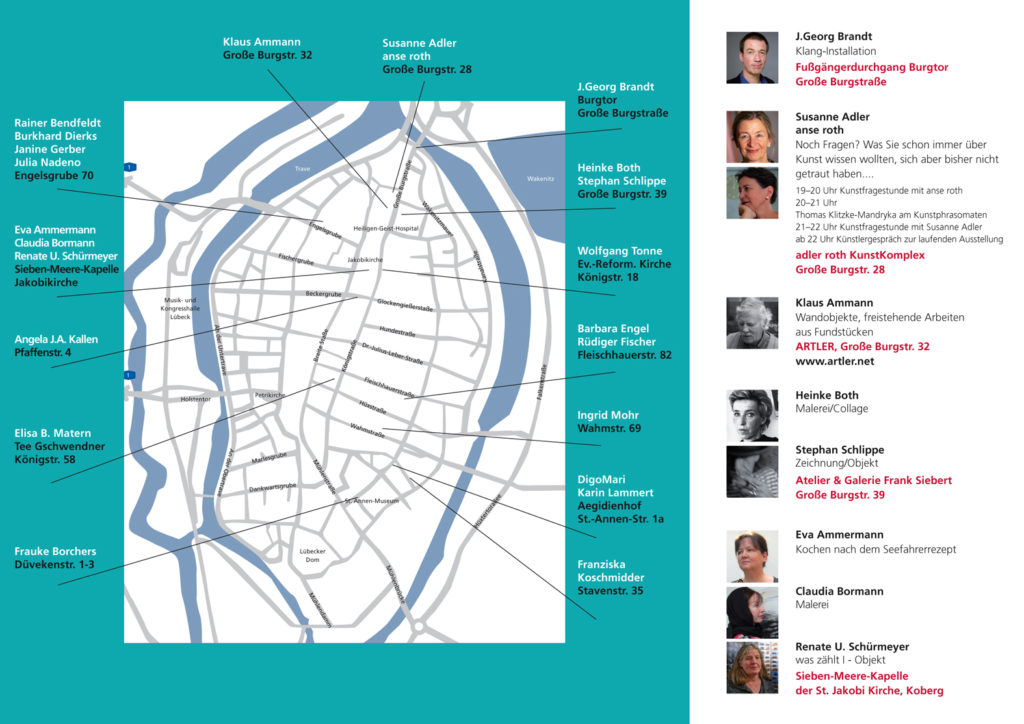Click the 'Angela J.A. Kallen' callout name
Viewport: 1024px width, 724px height.
click(56, 339)
